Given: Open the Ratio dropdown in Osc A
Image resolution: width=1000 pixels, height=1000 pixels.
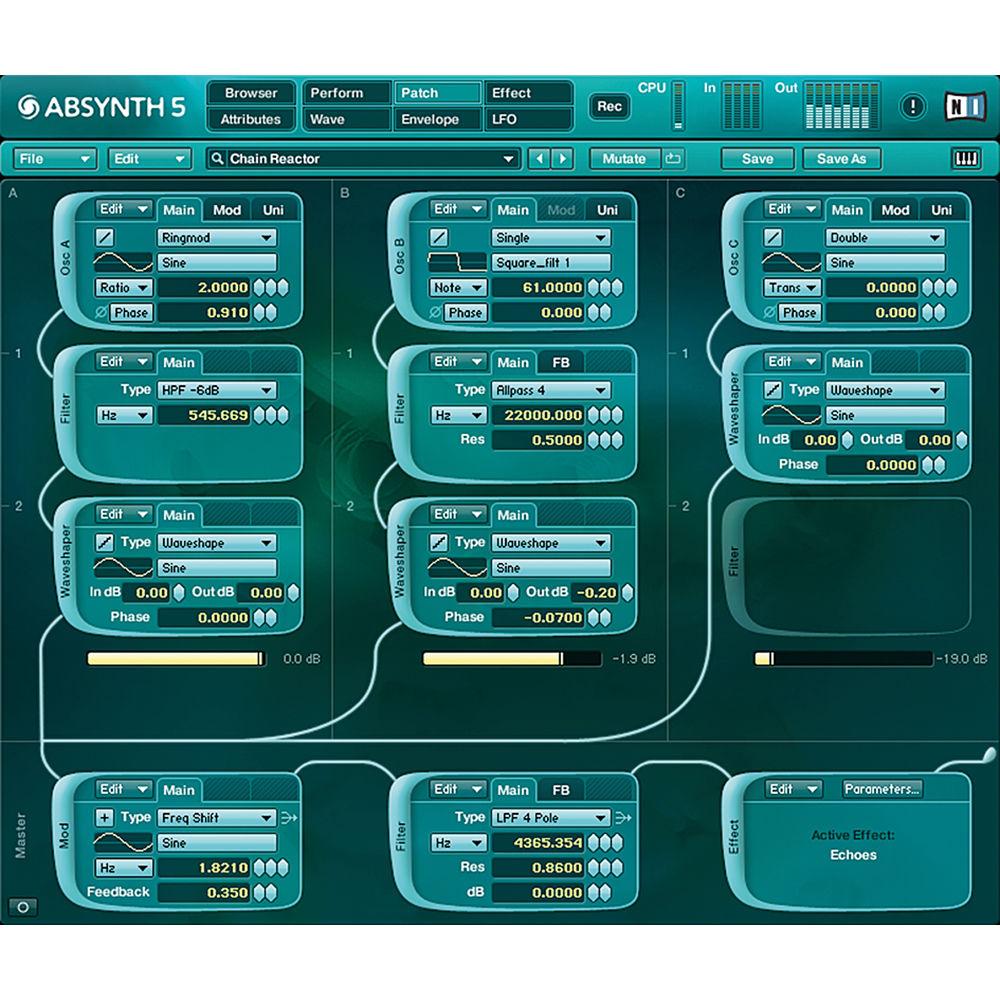Looking at the screenshot, I should [122, 287].
